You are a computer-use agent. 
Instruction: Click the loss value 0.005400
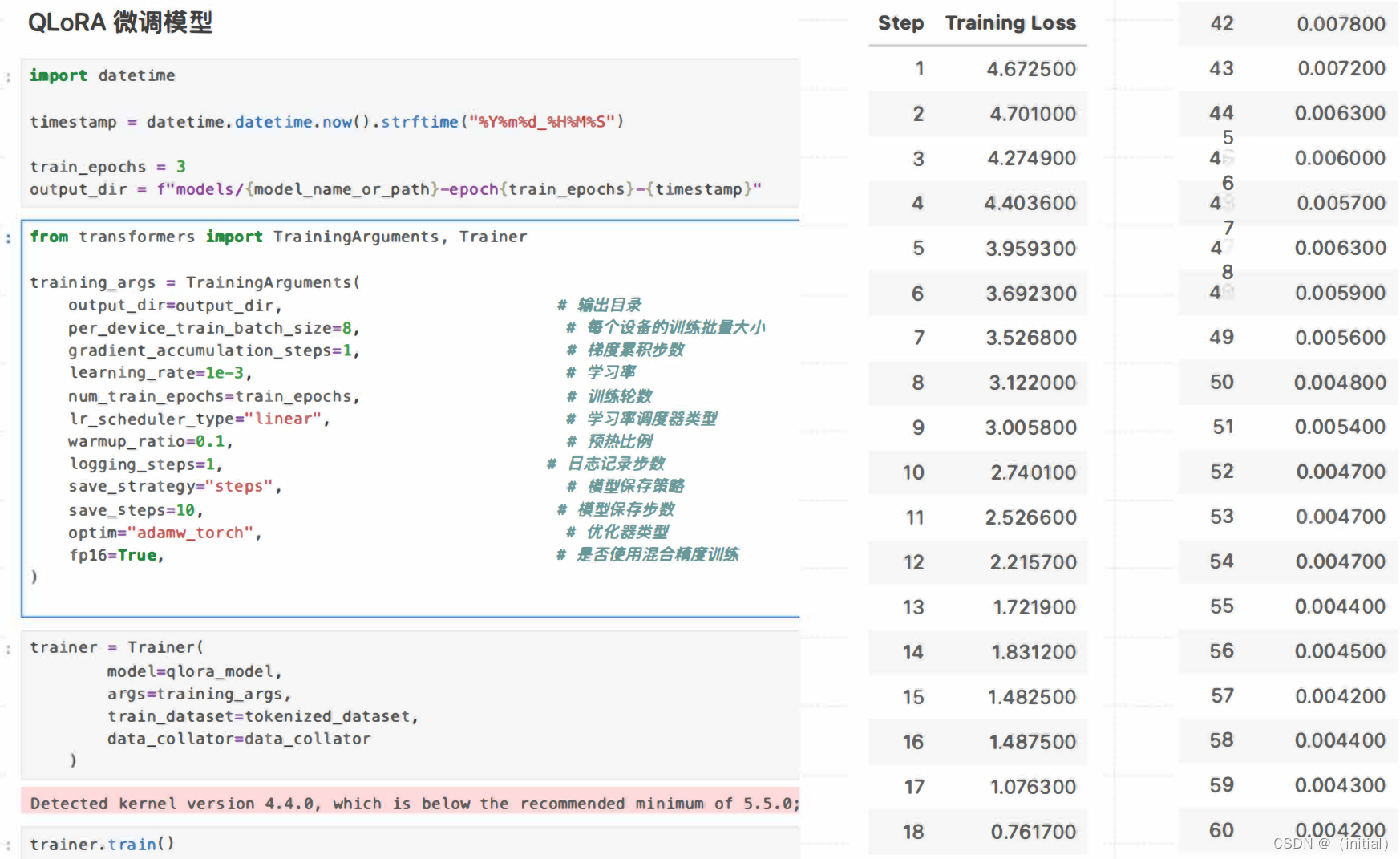point(1341,427)
